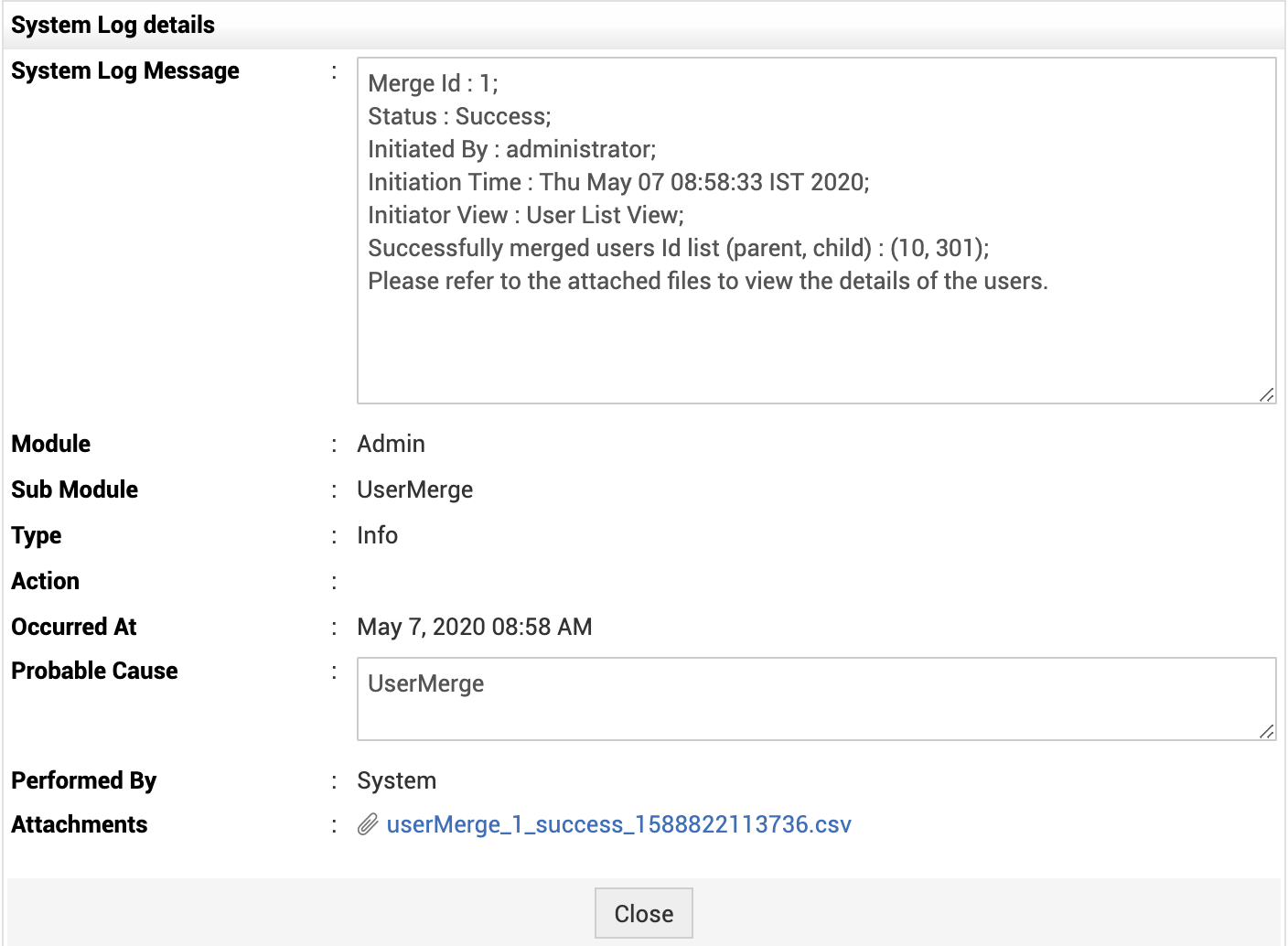
Task: Click the paperclip attachment icon
Action: tap(368, 824)
